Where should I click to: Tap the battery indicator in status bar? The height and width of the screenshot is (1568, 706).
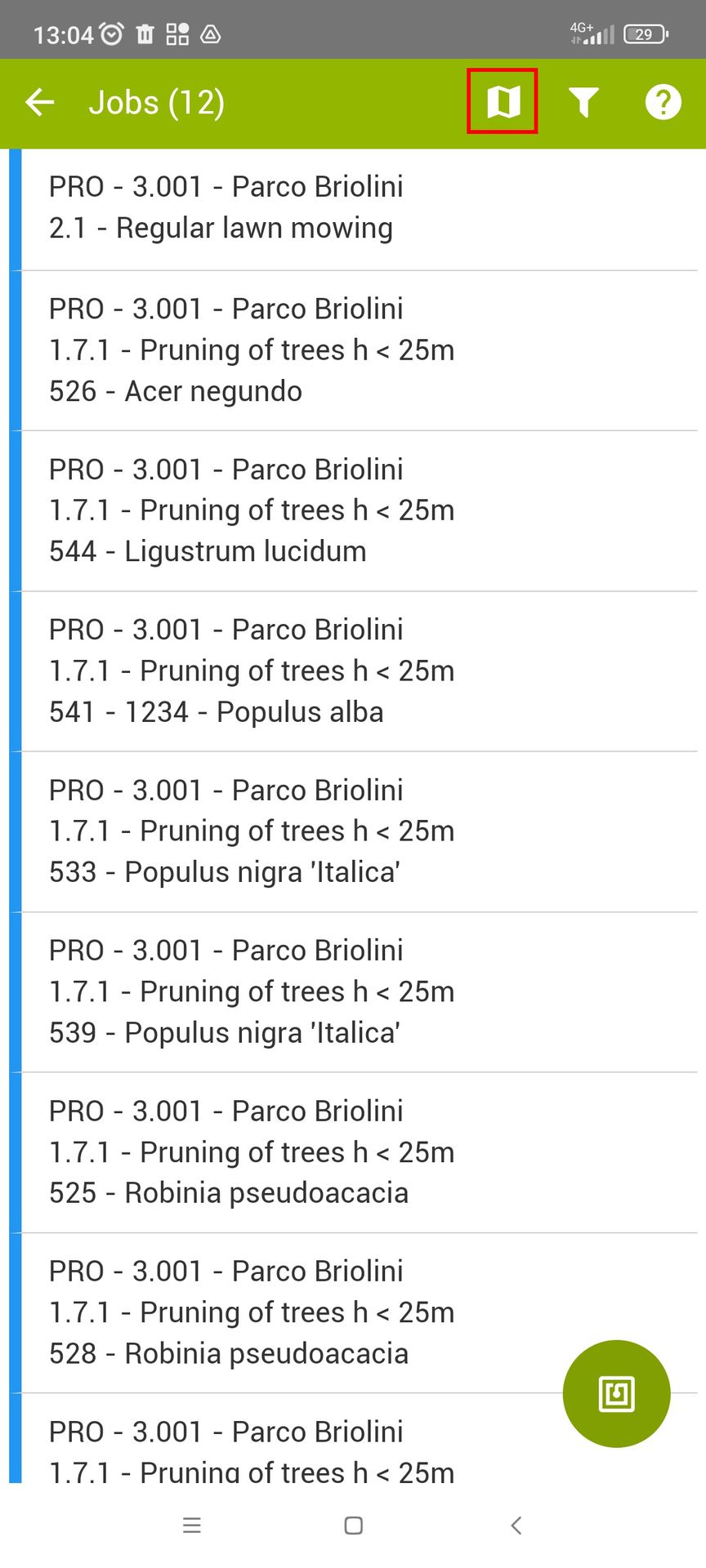645,34
